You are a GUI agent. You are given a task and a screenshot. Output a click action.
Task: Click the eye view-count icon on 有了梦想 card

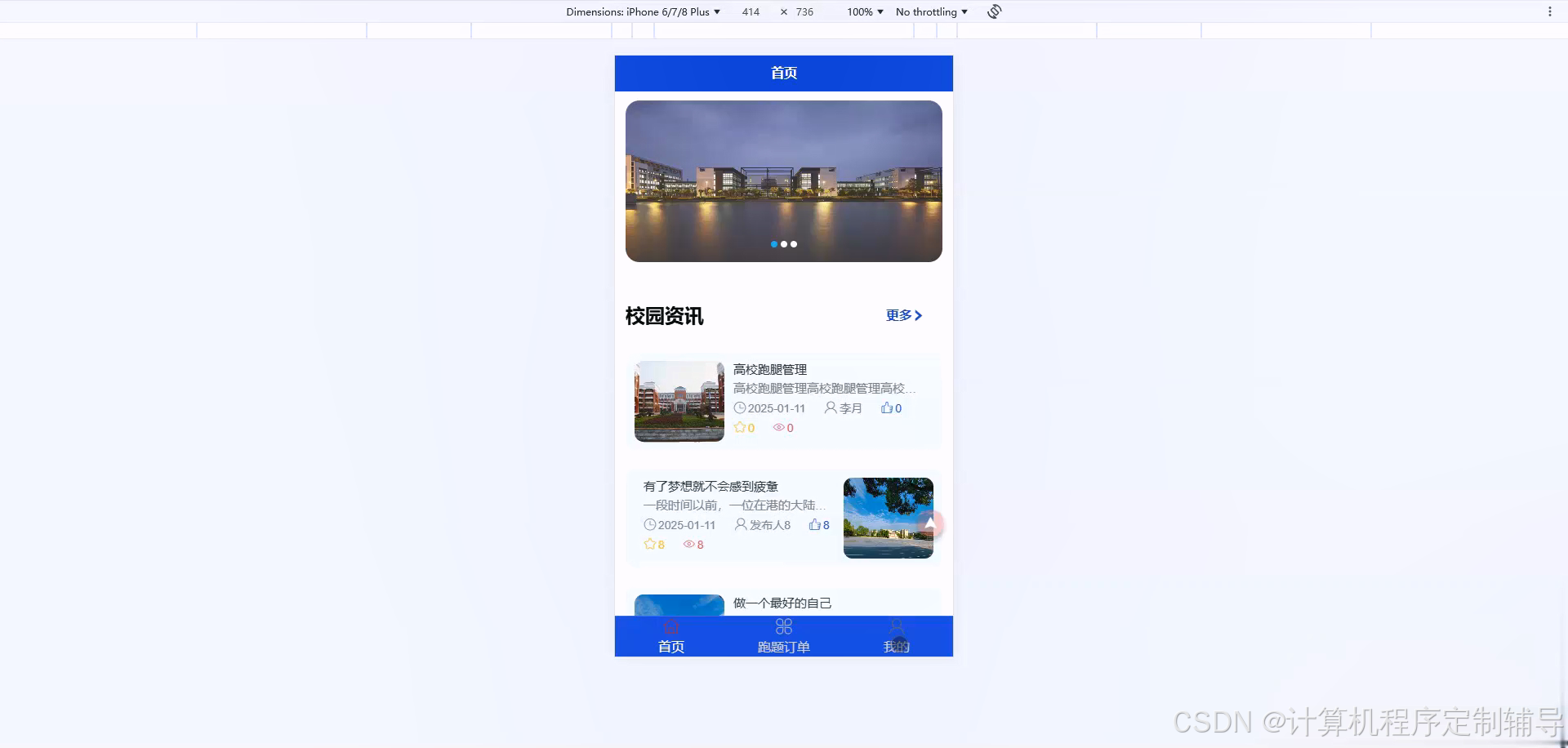[x=688, y=544]
